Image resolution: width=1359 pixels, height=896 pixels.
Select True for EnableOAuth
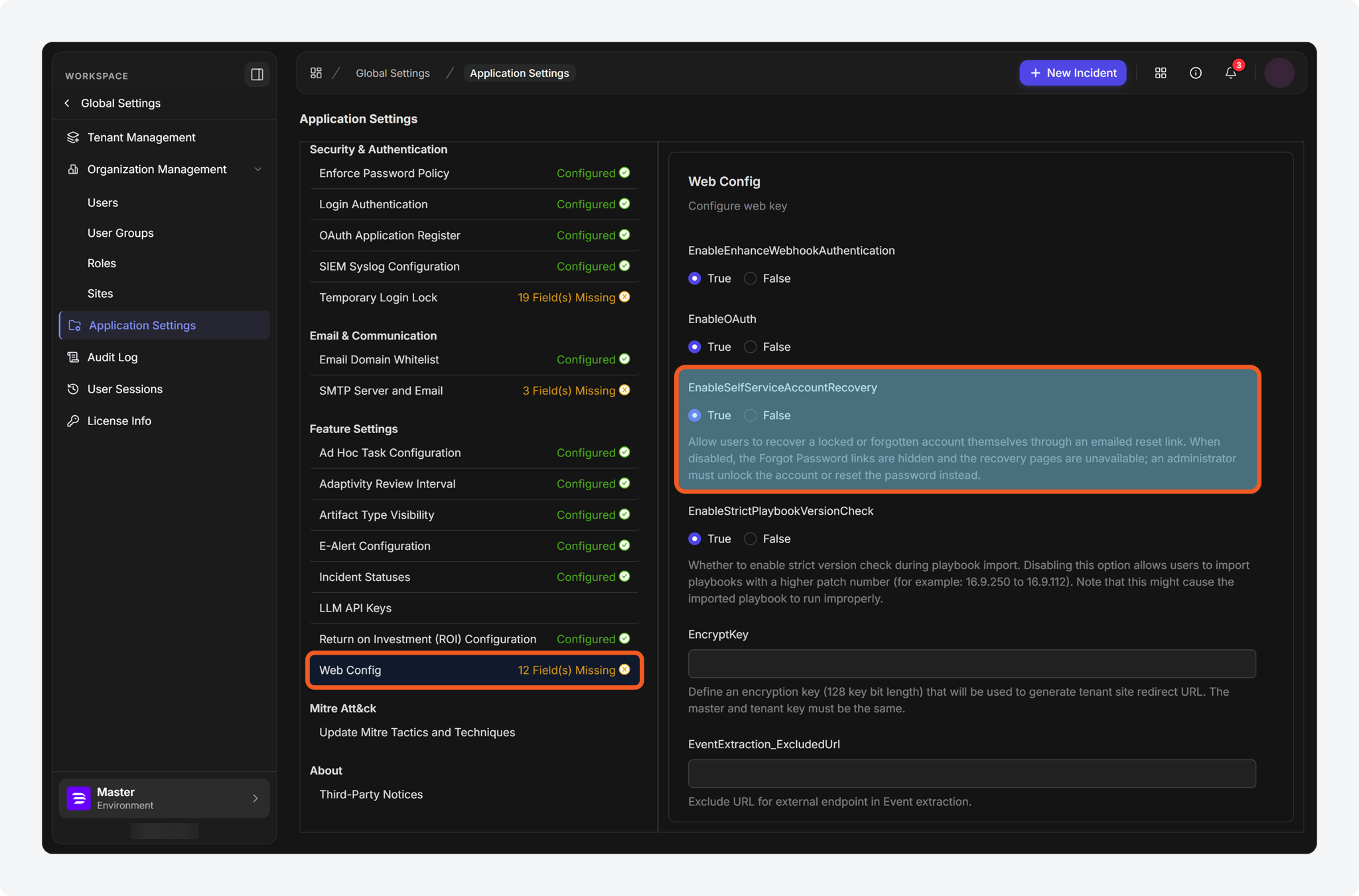pyautogui.click(x=695, y=347)
